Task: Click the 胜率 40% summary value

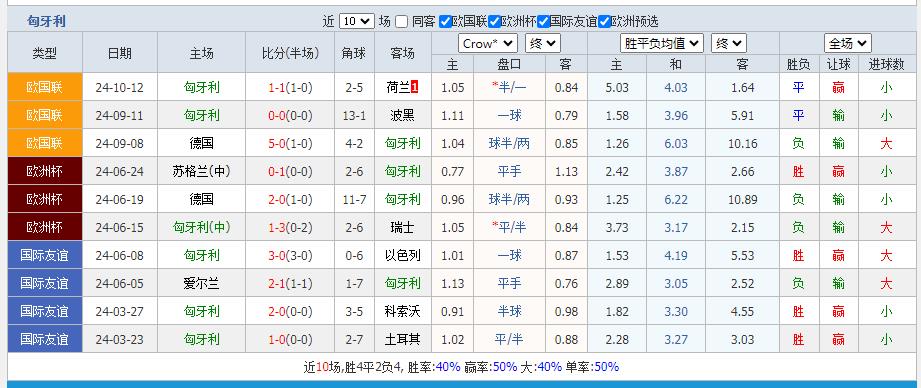Action: pos(448,367)
